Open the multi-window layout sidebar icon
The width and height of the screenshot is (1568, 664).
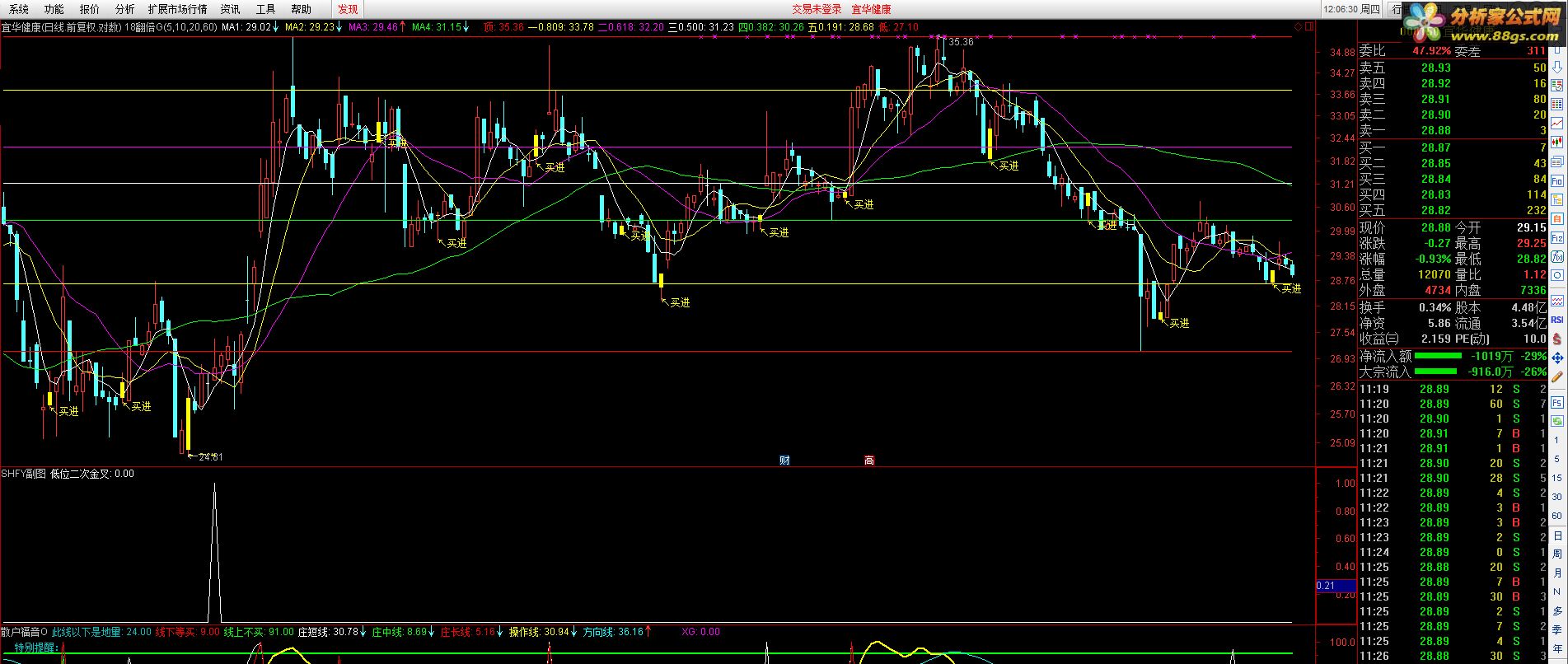1557,161
